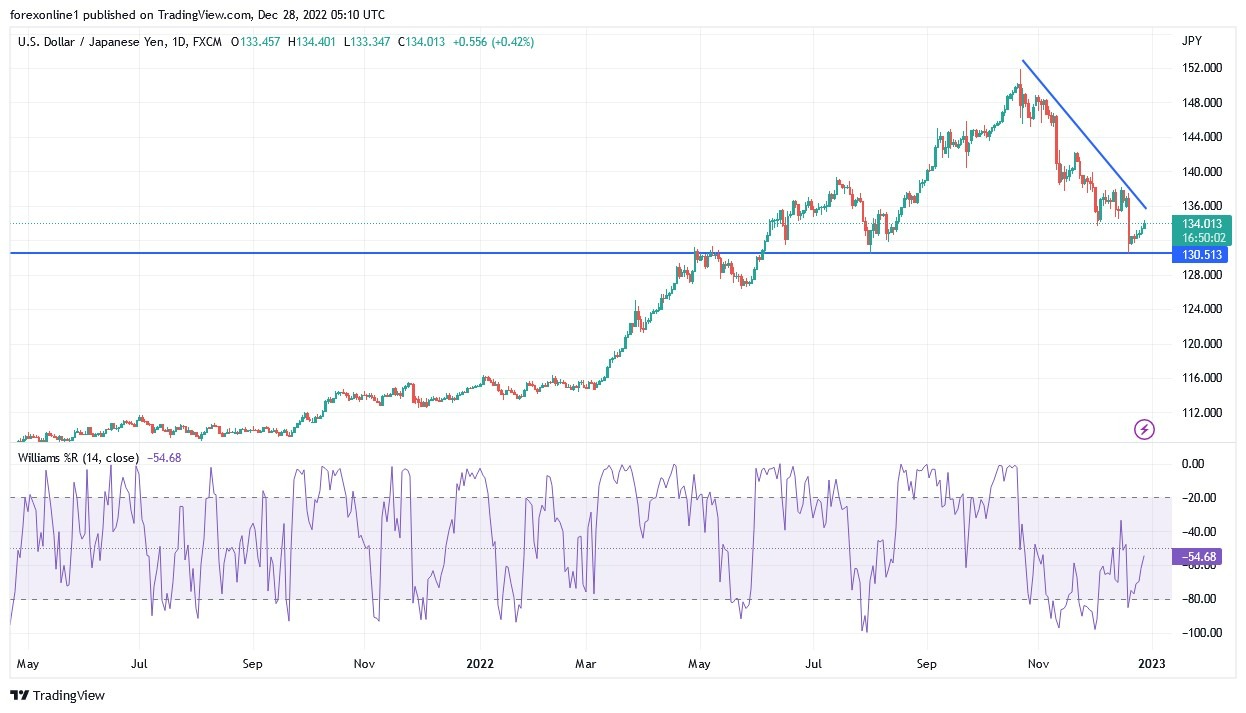The height and width of the screenshot is (713, 1246).
Task: Click the instant trading lightning bolt icon
Action: 1144,428
